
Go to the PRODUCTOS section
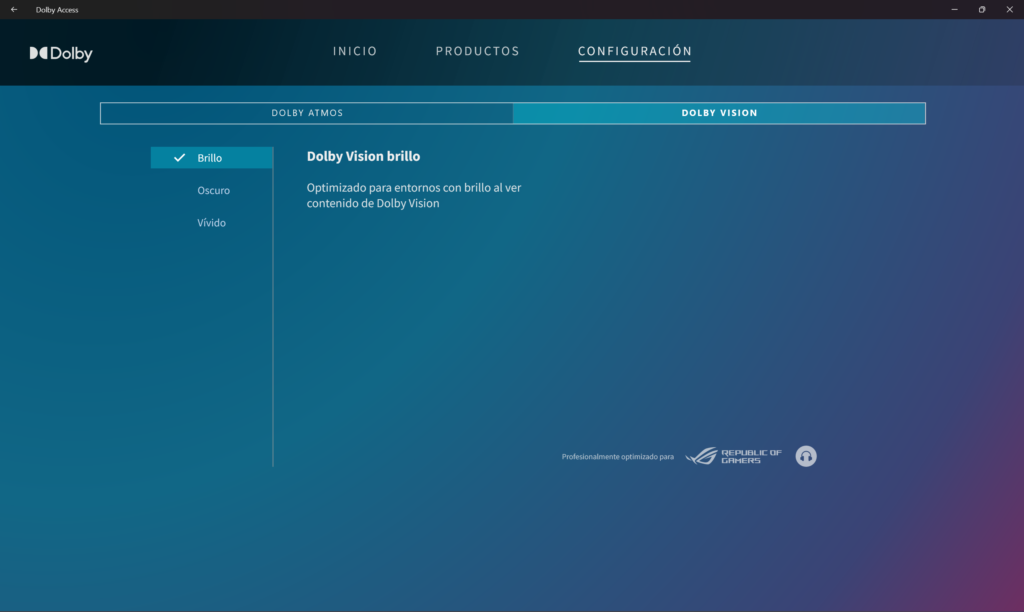coord(477,51)
